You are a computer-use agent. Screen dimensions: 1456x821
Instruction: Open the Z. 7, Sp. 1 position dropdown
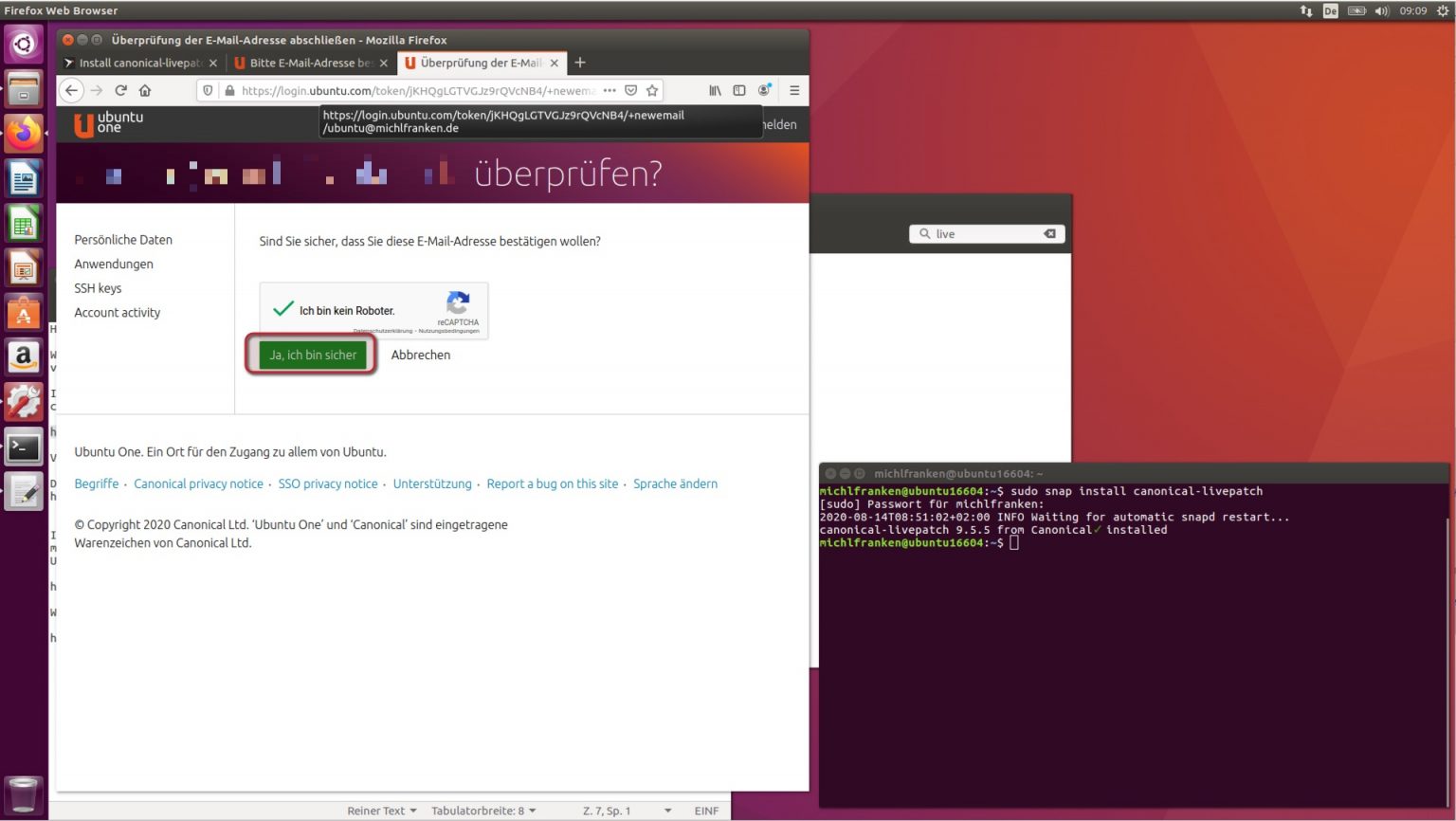[627, 811]
